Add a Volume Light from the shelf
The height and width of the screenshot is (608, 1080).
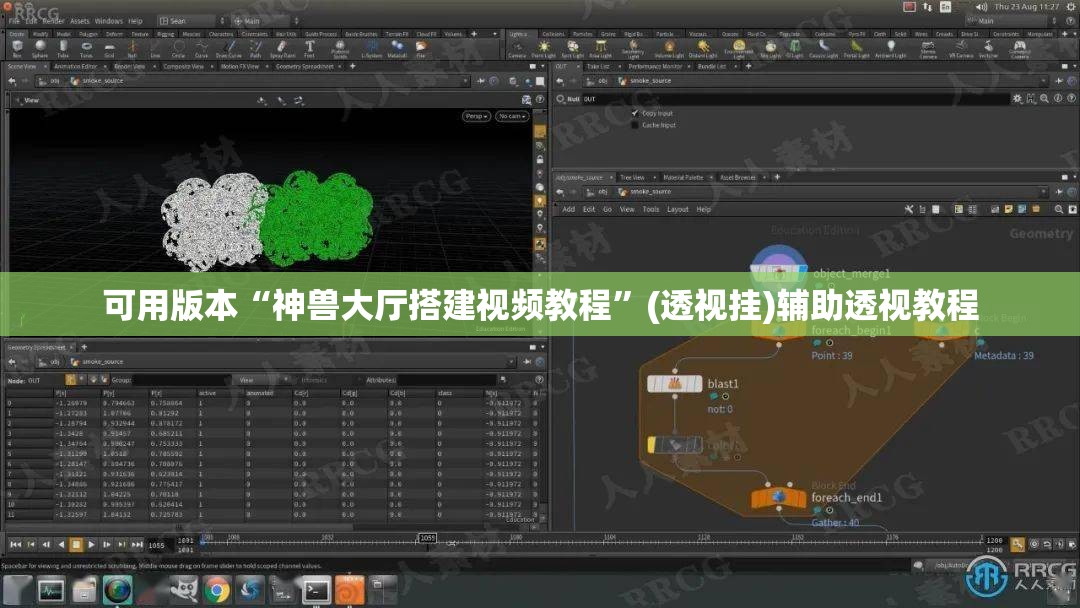(669, 49)
